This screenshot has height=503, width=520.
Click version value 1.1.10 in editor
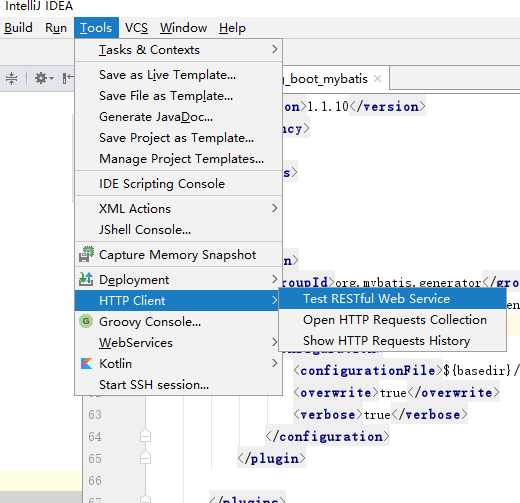[328, 107]
